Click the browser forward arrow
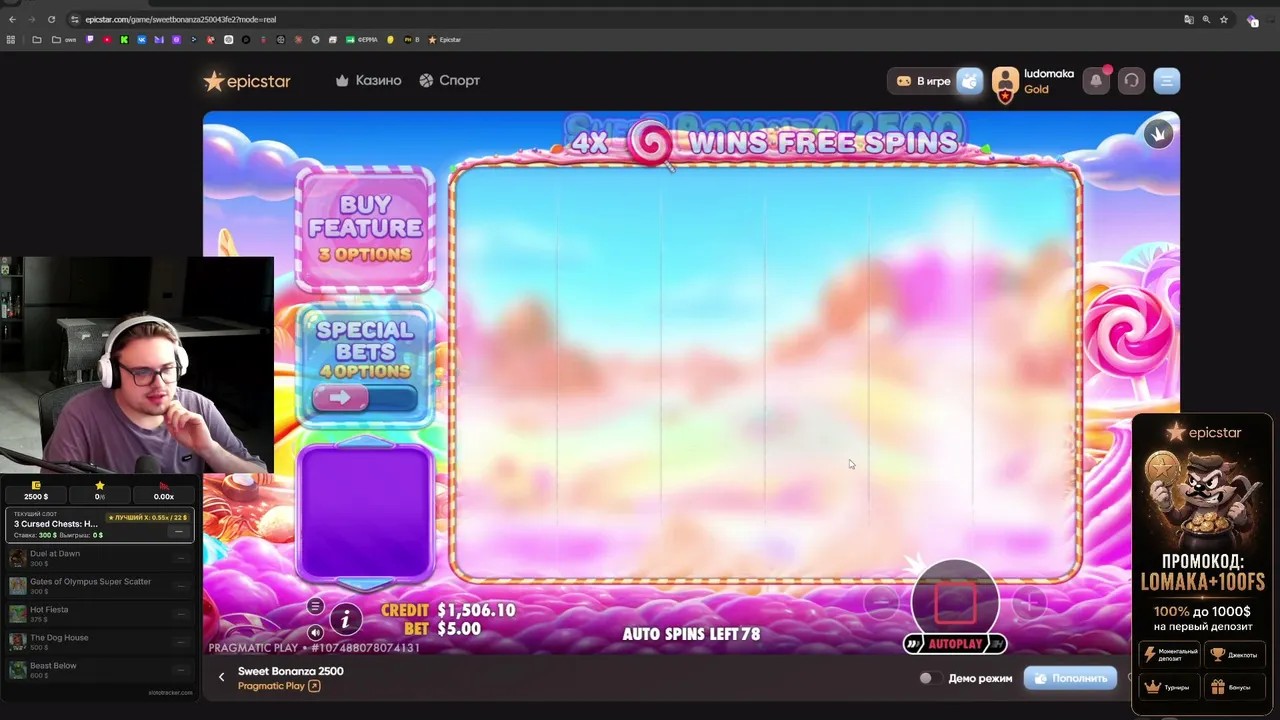Viewport: 1280px width, 720px height. (31, 19)
